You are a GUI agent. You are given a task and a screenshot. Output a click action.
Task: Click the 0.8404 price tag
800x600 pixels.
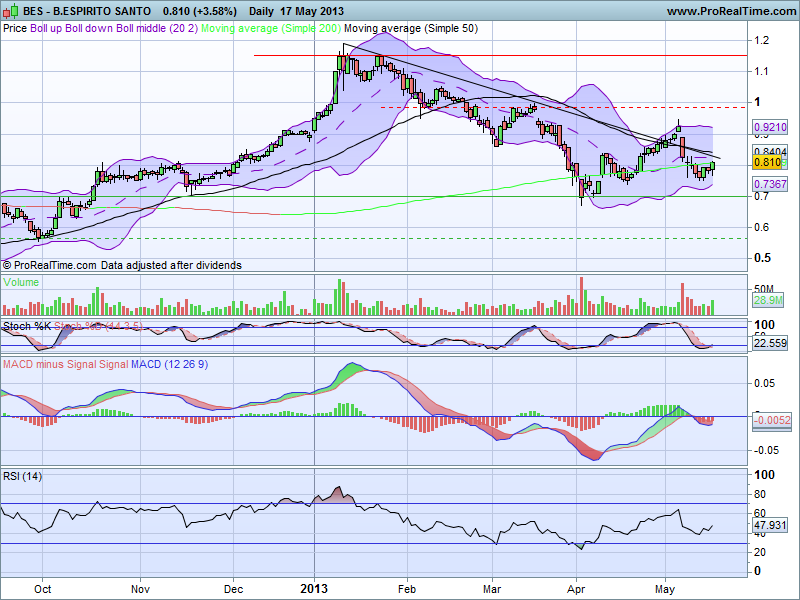click(770, 151)
